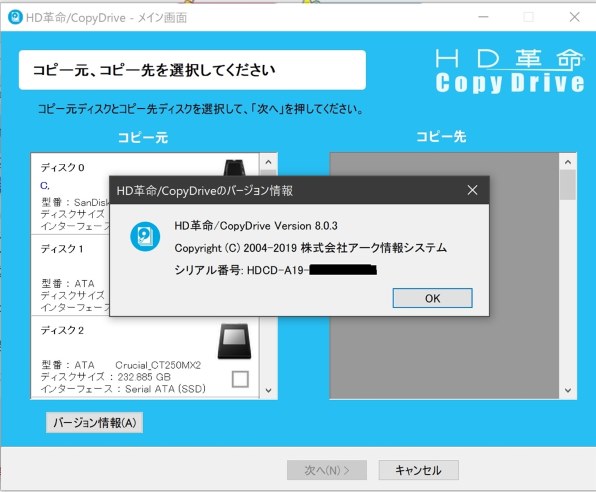Click the コピー先 heading

point(441,136)
